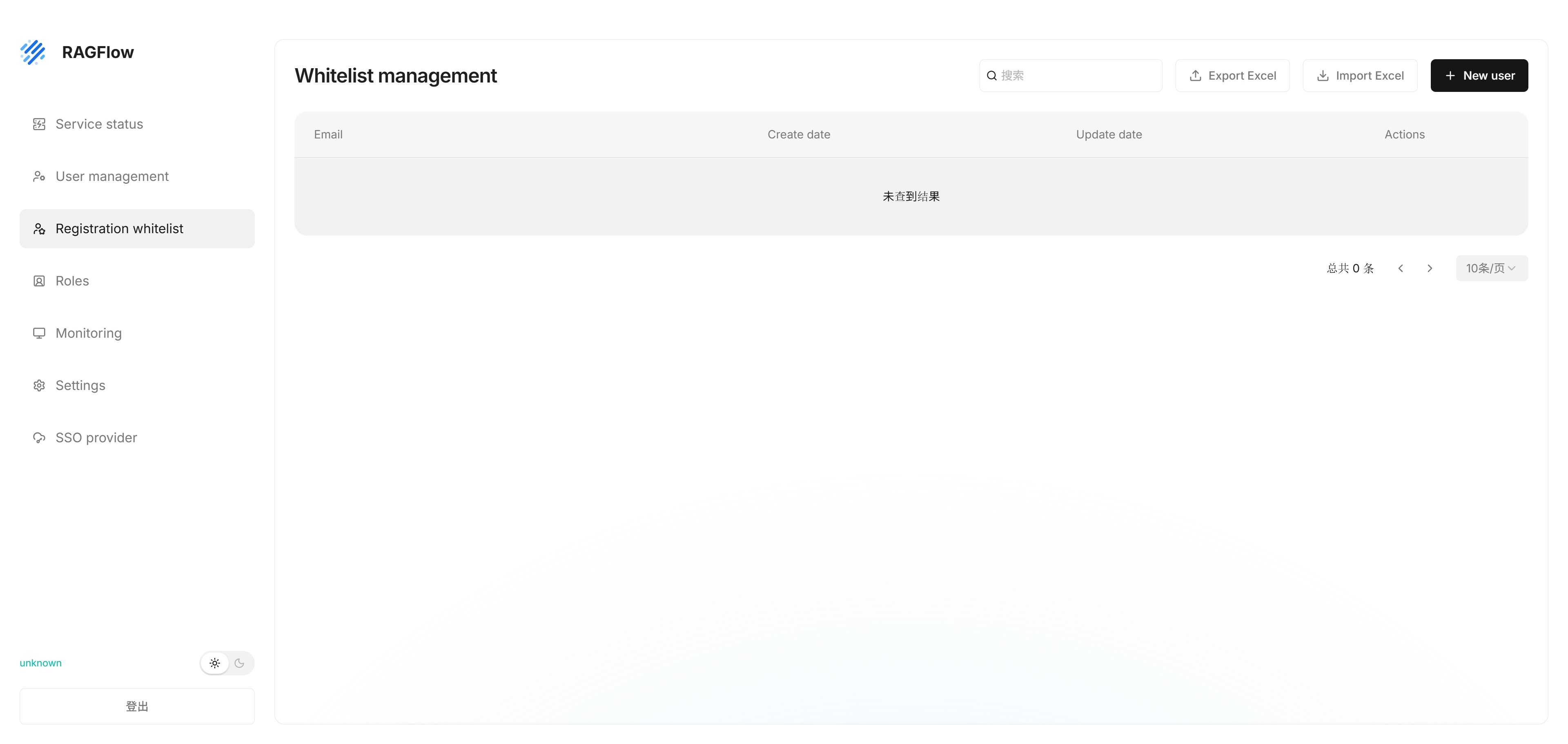This screenshot has height=744, width=1568.
Task: Open Settings page
Action: coord(137,386)
